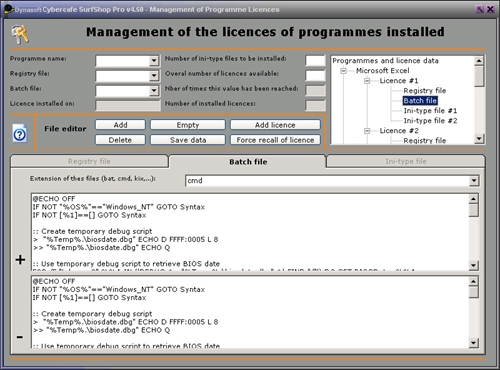Open the Batch file dropdown in form
Screen dimensions: 500x370
(x=153, y=91)
